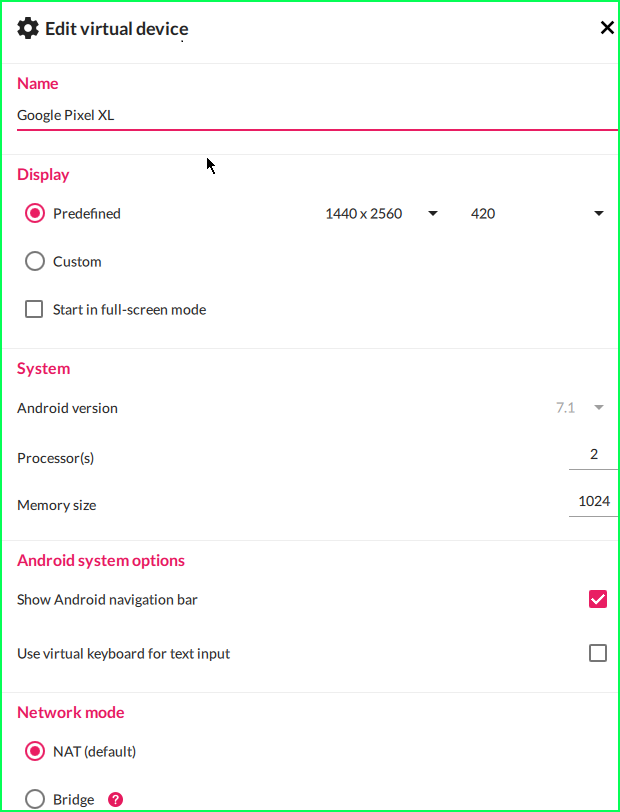Enable virtual keyboard for text input

click(598, 653)
